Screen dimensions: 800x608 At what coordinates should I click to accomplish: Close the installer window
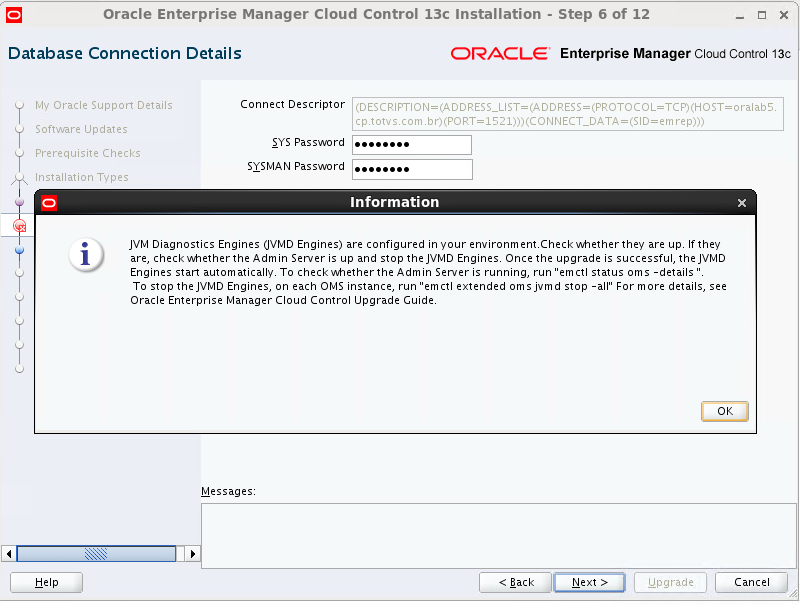(x=784, y=15)
